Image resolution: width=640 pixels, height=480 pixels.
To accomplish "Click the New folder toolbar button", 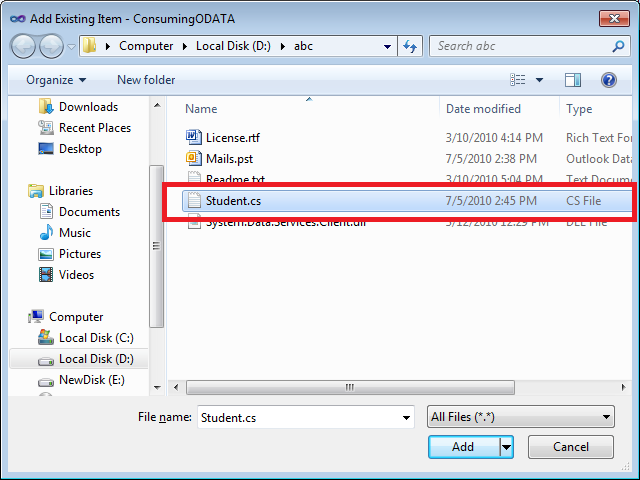I will [x=146, y=80].
